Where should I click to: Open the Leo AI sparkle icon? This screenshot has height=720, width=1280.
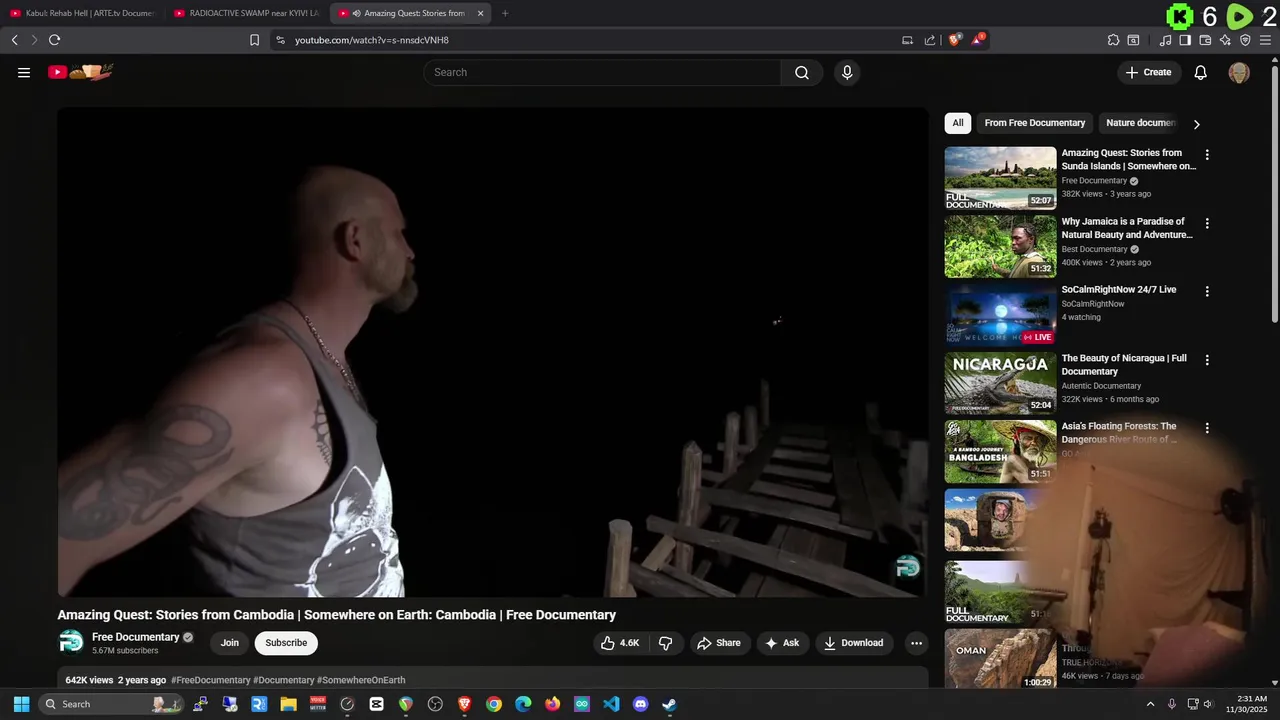click(1225, 40)
